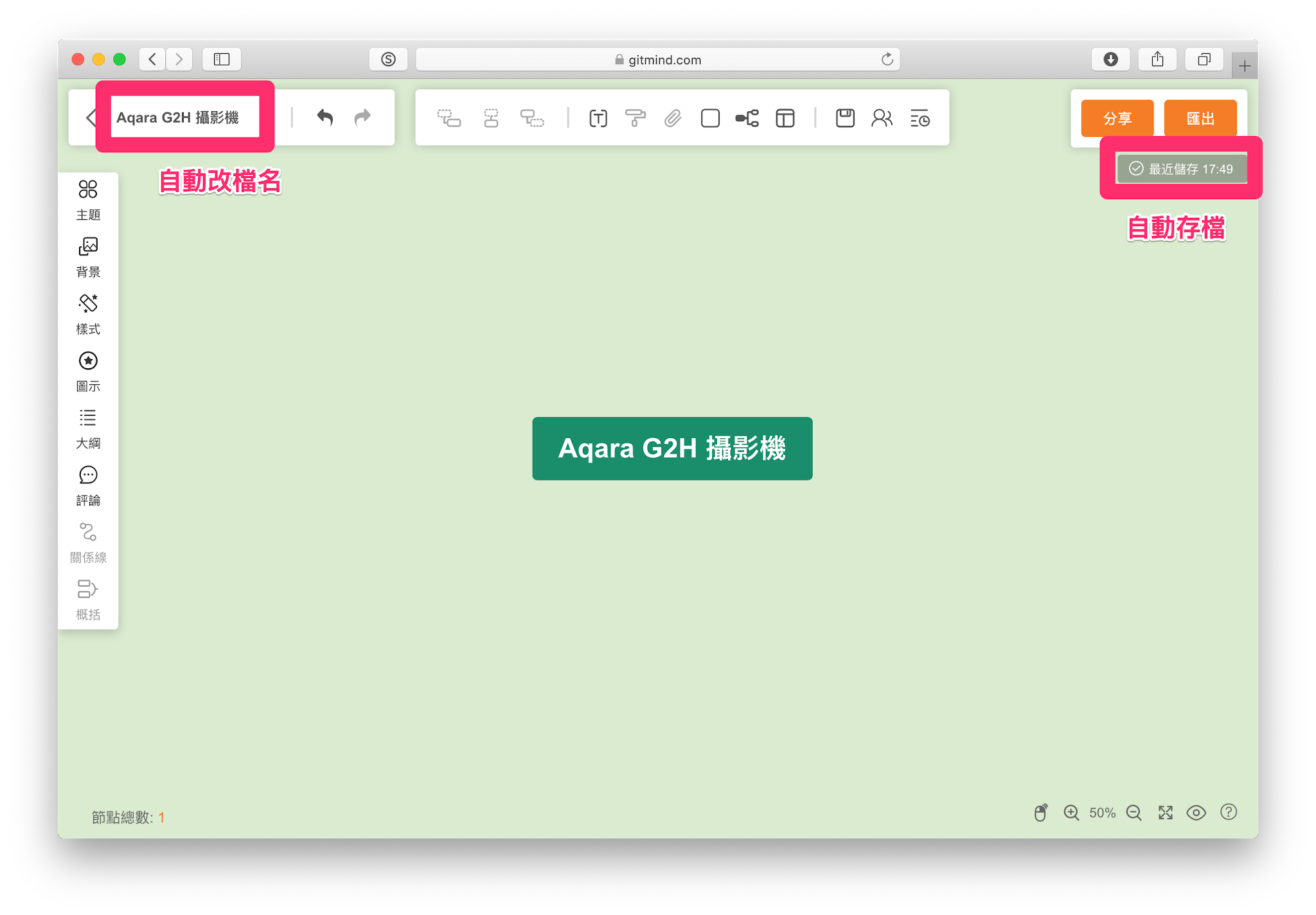Viewport: 1316px width, 915px height.
Task: Select the 概括 summary tool
Action: click(88, 601)
